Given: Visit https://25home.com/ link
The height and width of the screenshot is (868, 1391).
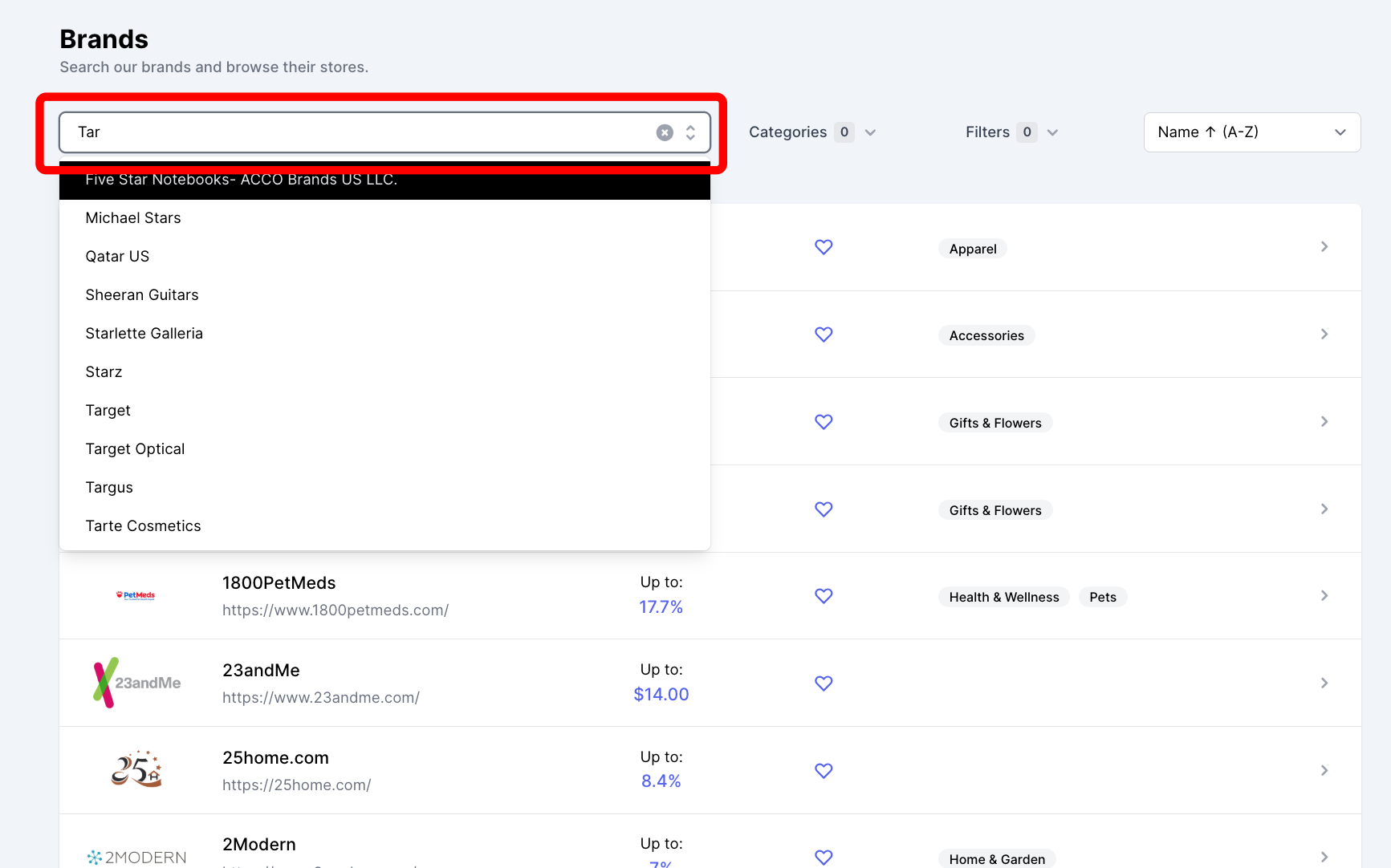Looking at the screenshot, I should click(x=296, y=785).
